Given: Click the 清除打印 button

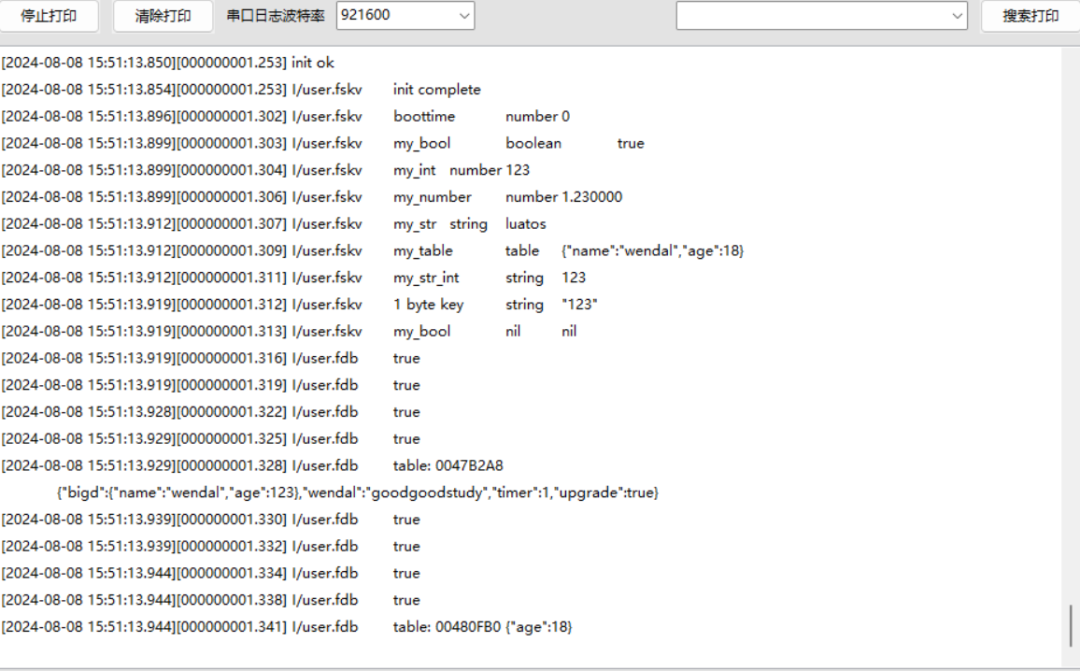Looking at the screenshot, I should pos(163,16).
